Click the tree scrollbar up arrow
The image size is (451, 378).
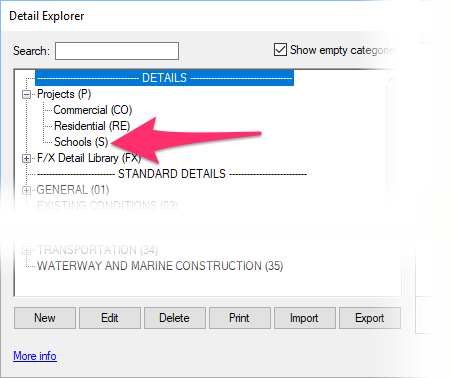click(392, 79)
